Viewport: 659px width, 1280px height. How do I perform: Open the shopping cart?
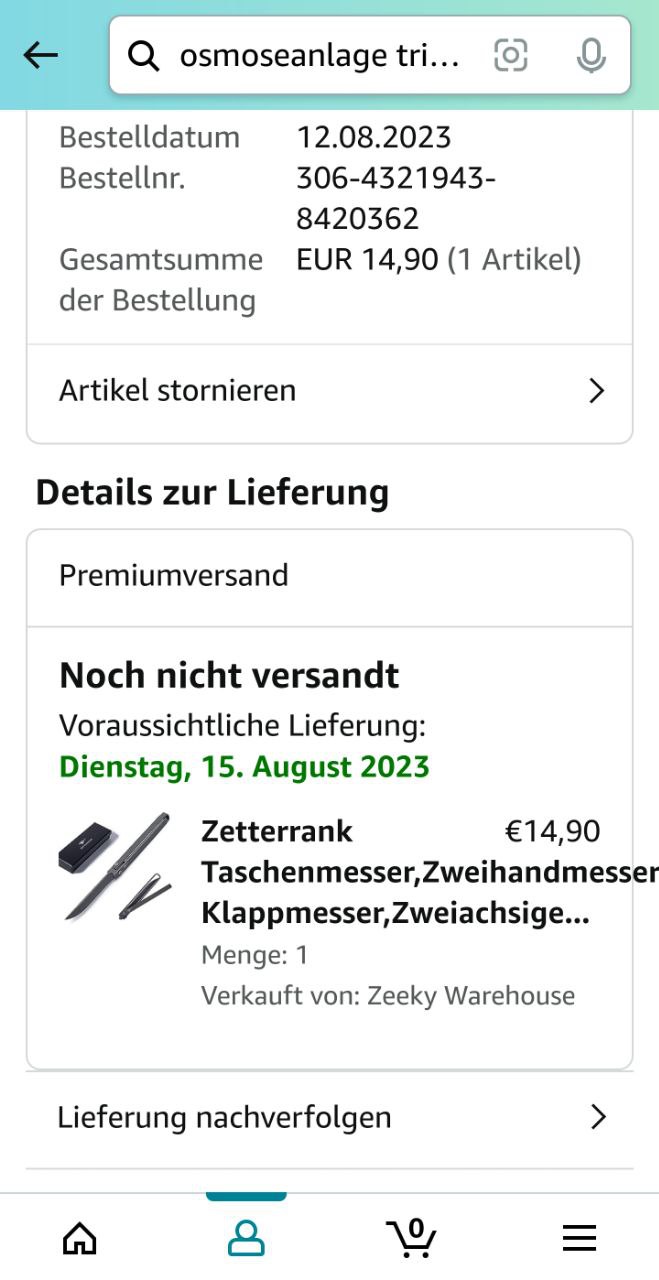pyautogui.click(x=411, y=1237)
